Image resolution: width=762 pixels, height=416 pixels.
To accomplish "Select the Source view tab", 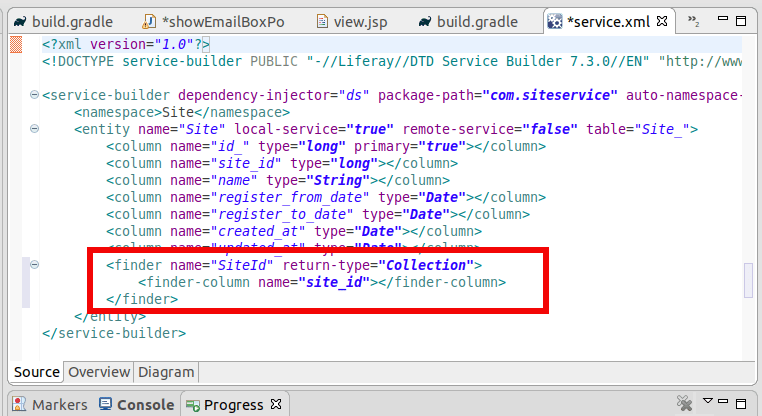I will click(38, 372).
